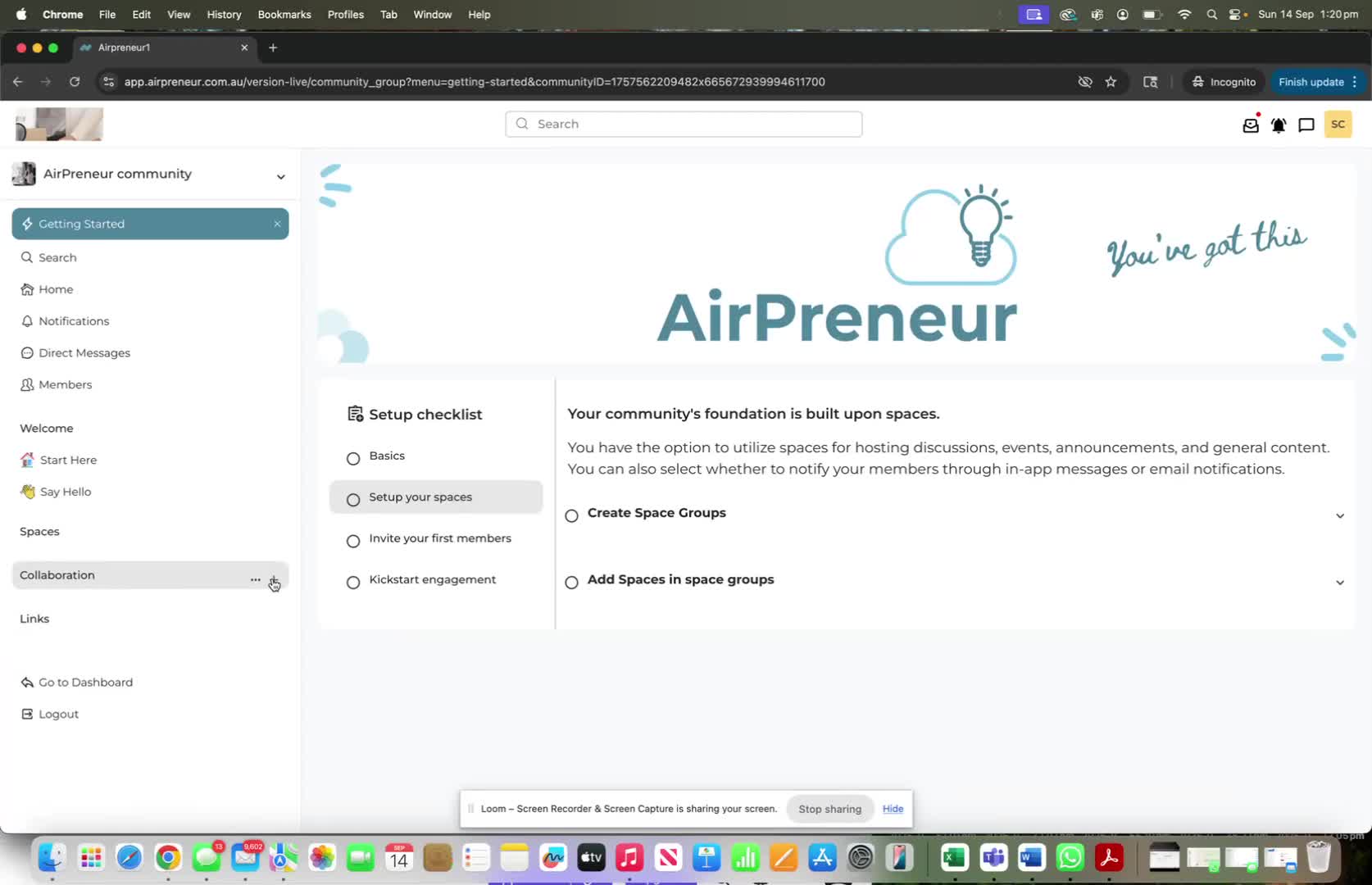Open the SC user avatar menu
This screenshot has height=885, width=1372.
tap(1338, 125)
